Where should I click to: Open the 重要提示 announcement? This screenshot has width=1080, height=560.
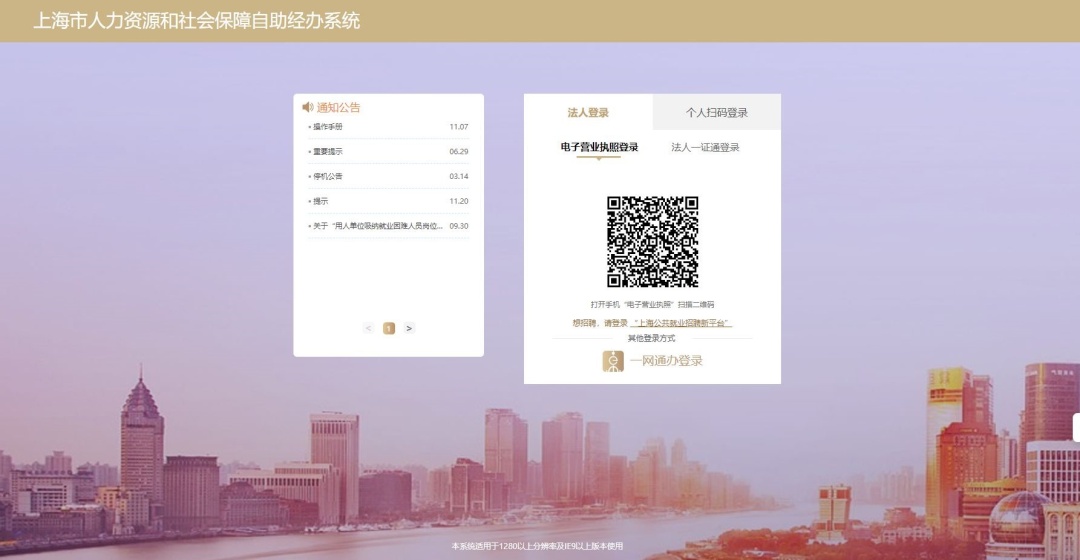pos(327,152)
